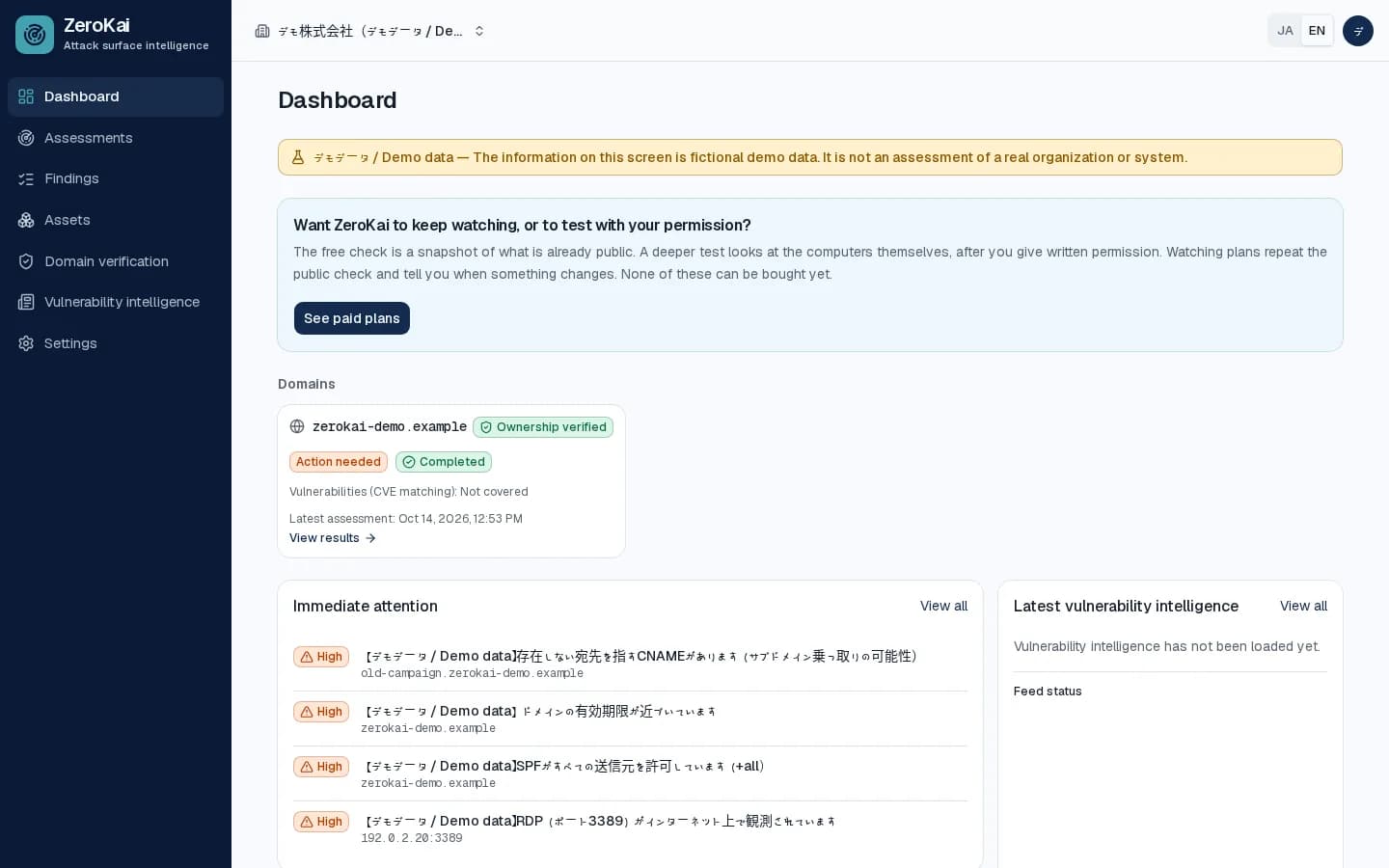1389x868 pixels.
Task: Open View results for the domain
Action: (333, 538)
